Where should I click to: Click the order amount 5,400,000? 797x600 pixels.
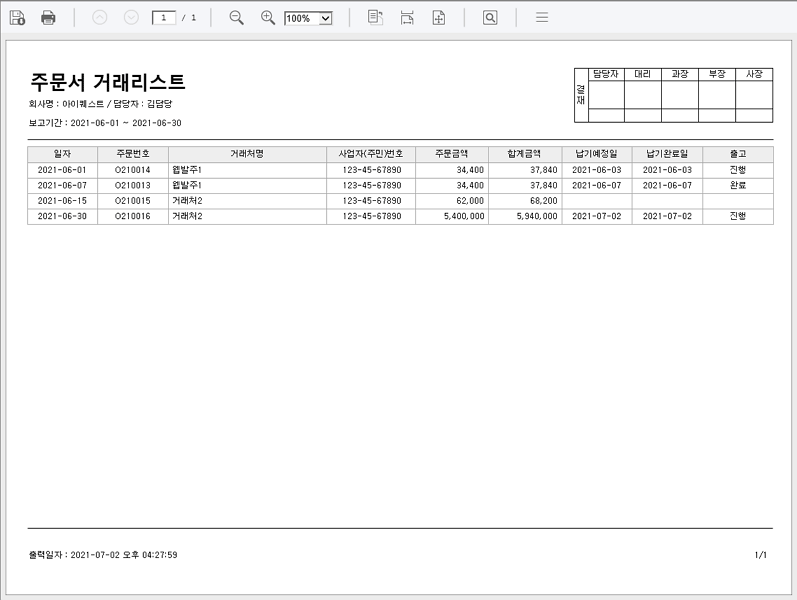click(452, 216)
